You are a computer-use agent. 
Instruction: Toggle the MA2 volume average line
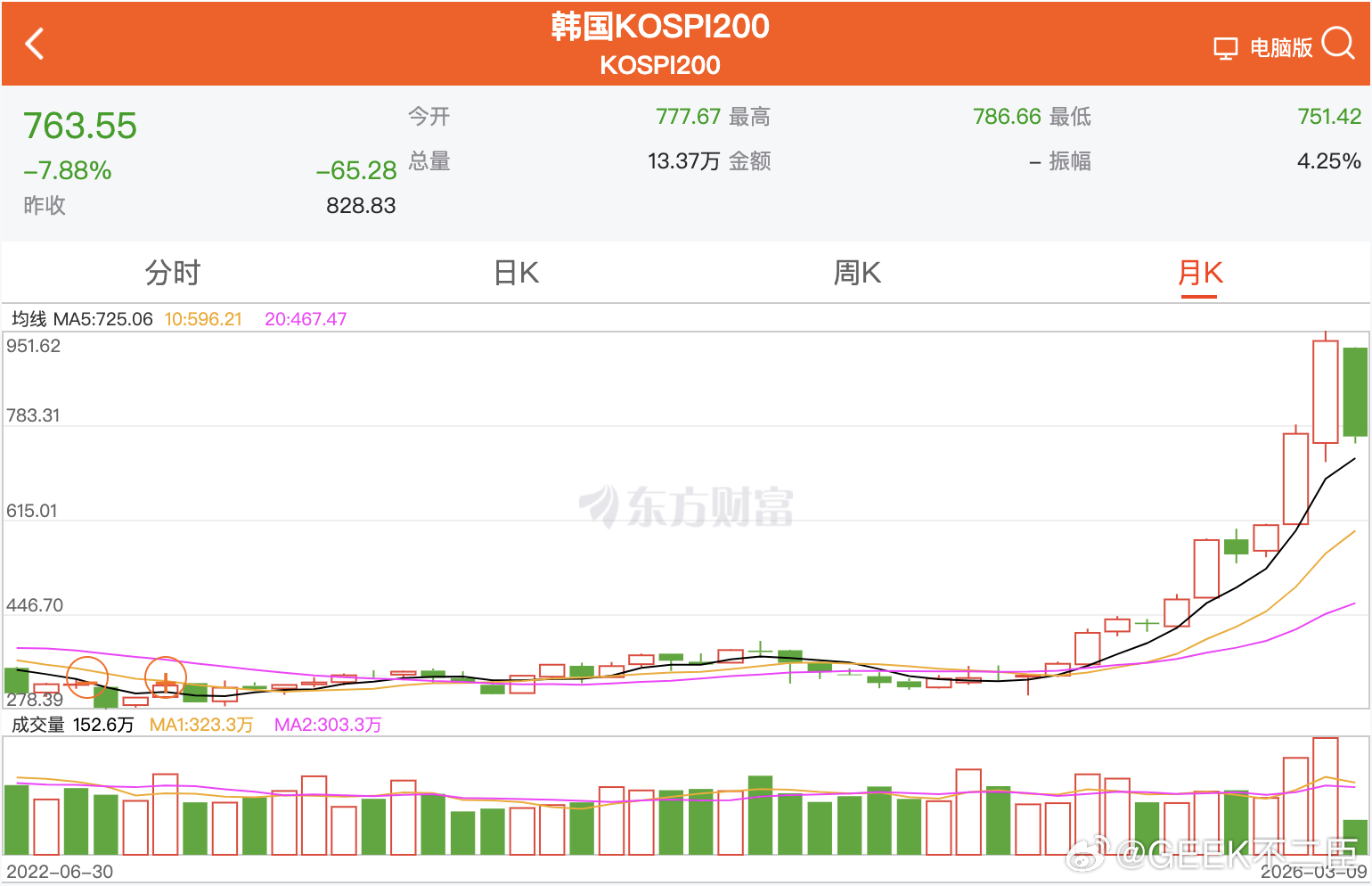(x=328, y=725)
